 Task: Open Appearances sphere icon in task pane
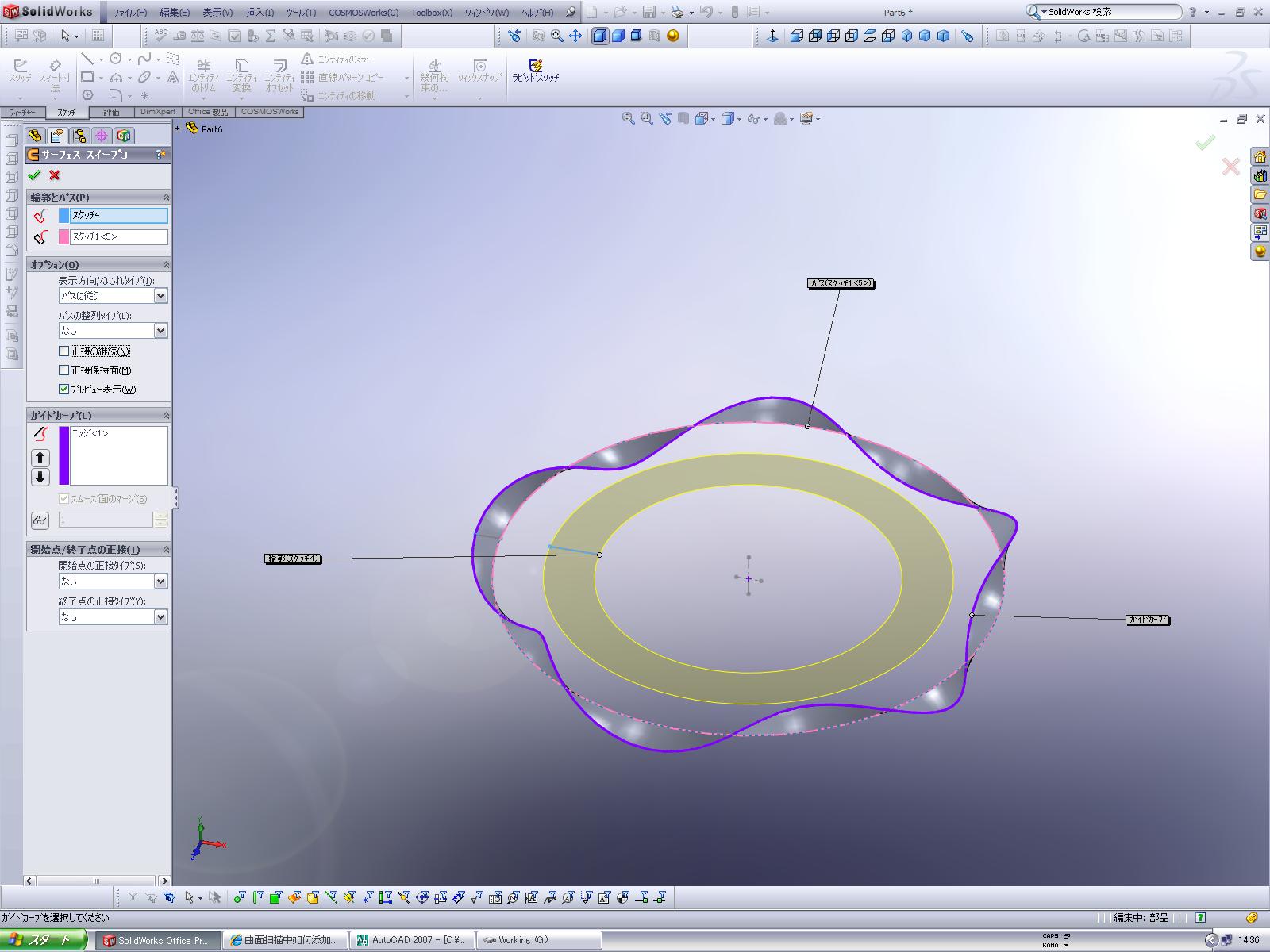pos(1260,251)
